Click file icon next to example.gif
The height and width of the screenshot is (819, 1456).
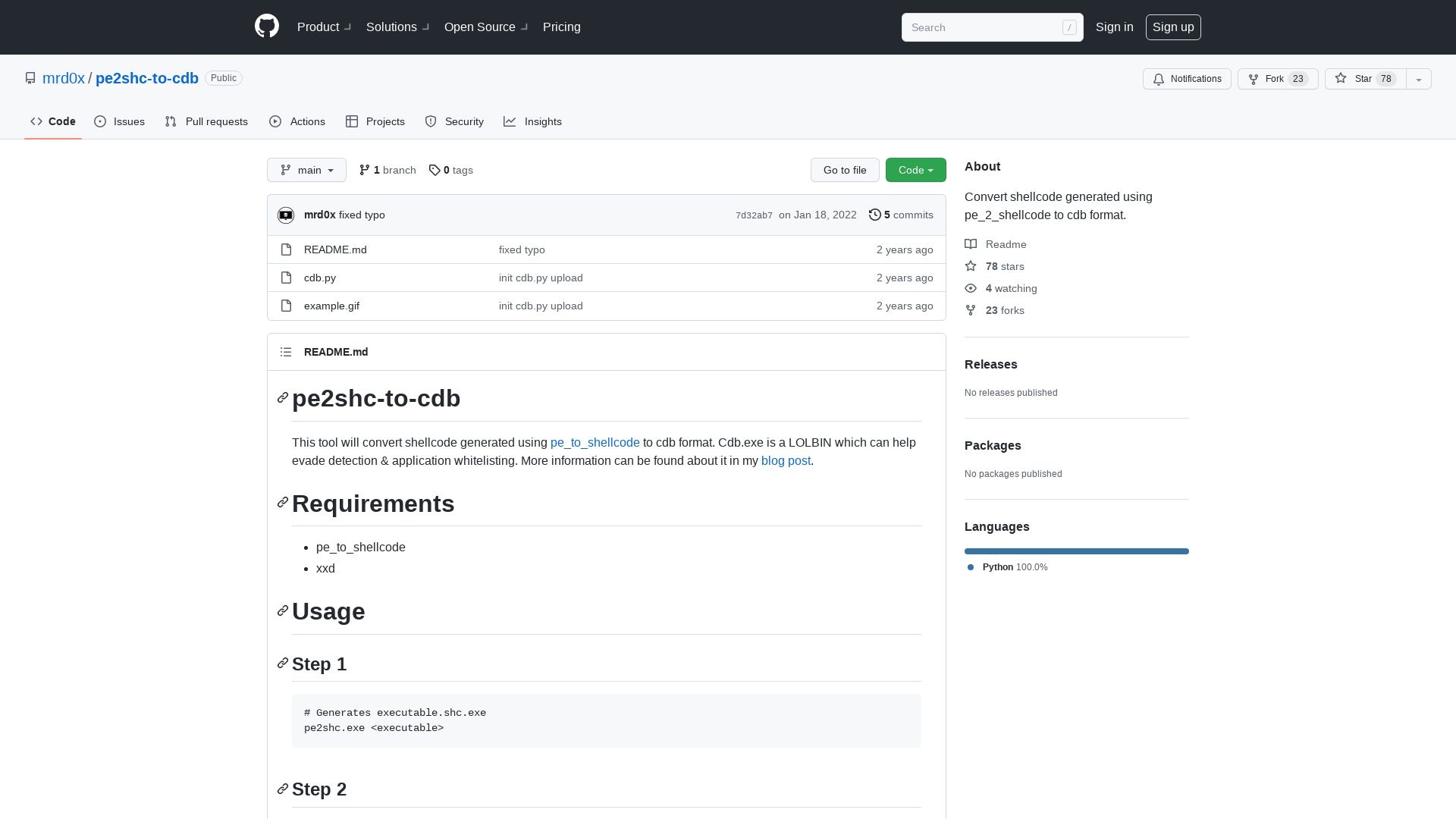click(x=286, y=306)
